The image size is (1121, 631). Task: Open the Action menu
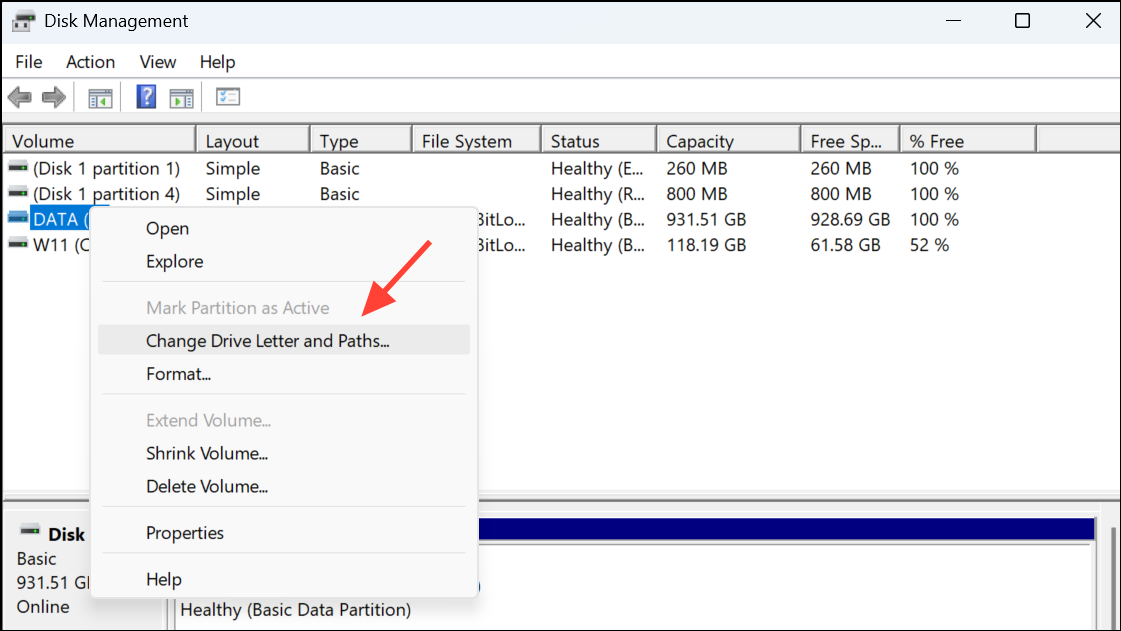[x=90, y=62]
